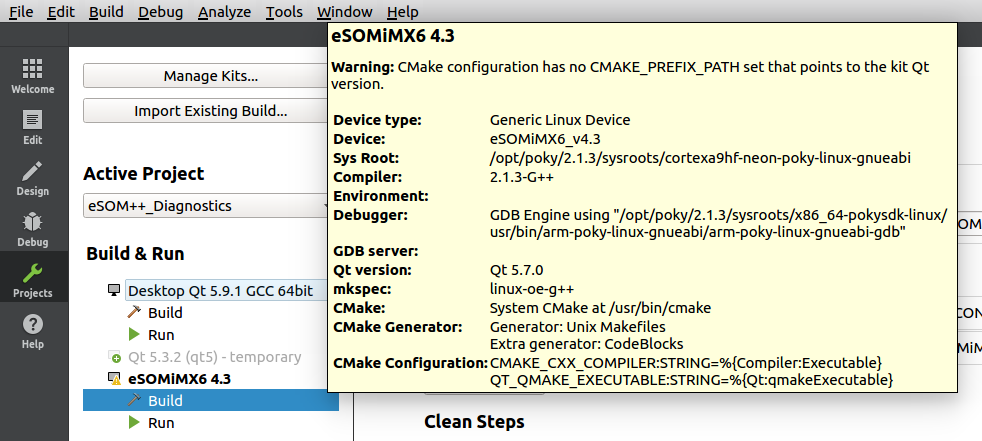Click green run arrow under Desktop Qt kit
Viewport: 982px width, 441px height.
pyautogui.click(x=134, y=334)
